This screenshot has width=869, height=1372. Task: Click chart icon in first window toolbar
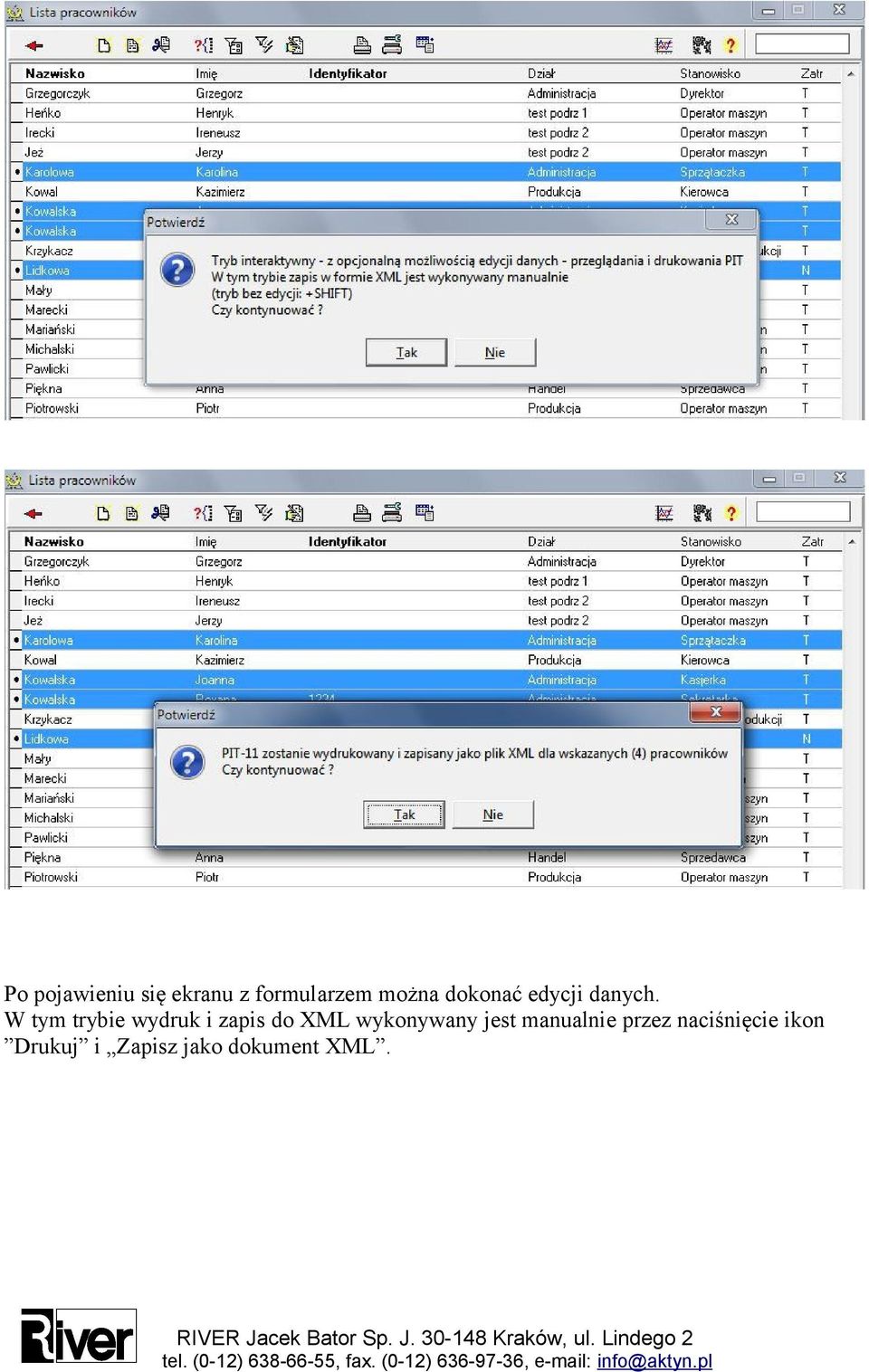(x=664, y=45)
